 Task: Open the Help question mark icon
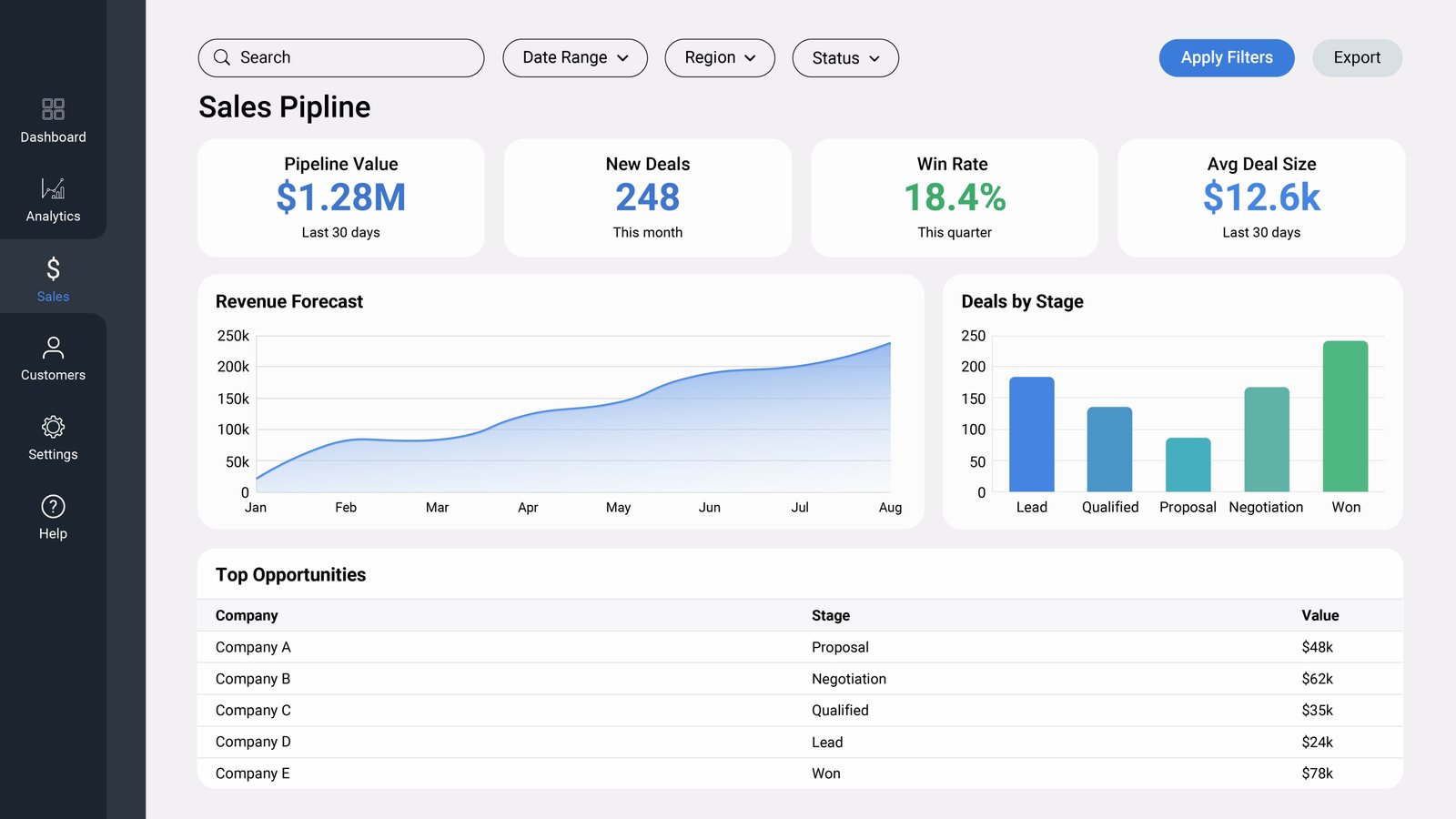point(53,506)
